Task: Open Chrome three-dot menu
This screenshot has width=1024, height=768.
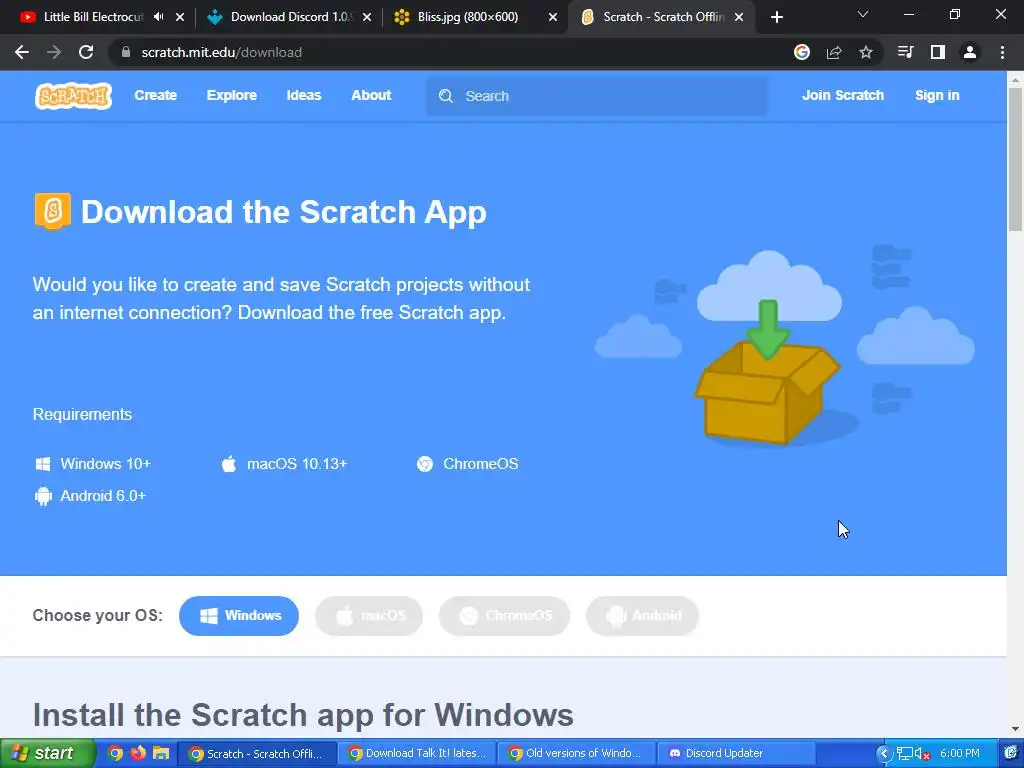Action: click(x=1002, y=52)
